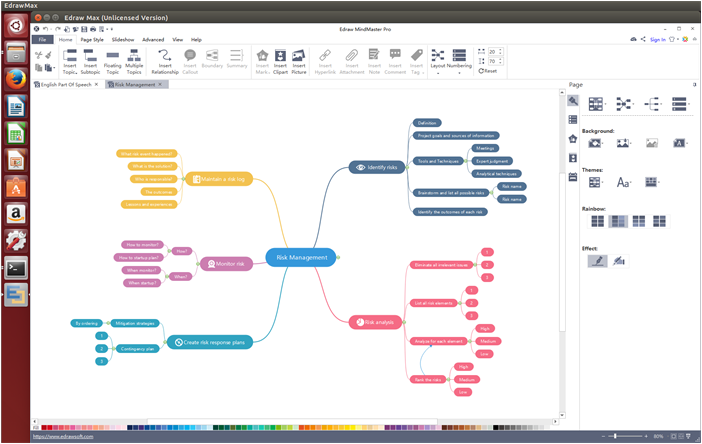Select the Risk analysis topic node
The width and height of the screenshot is (702, 444).
[x=376, y=322]
